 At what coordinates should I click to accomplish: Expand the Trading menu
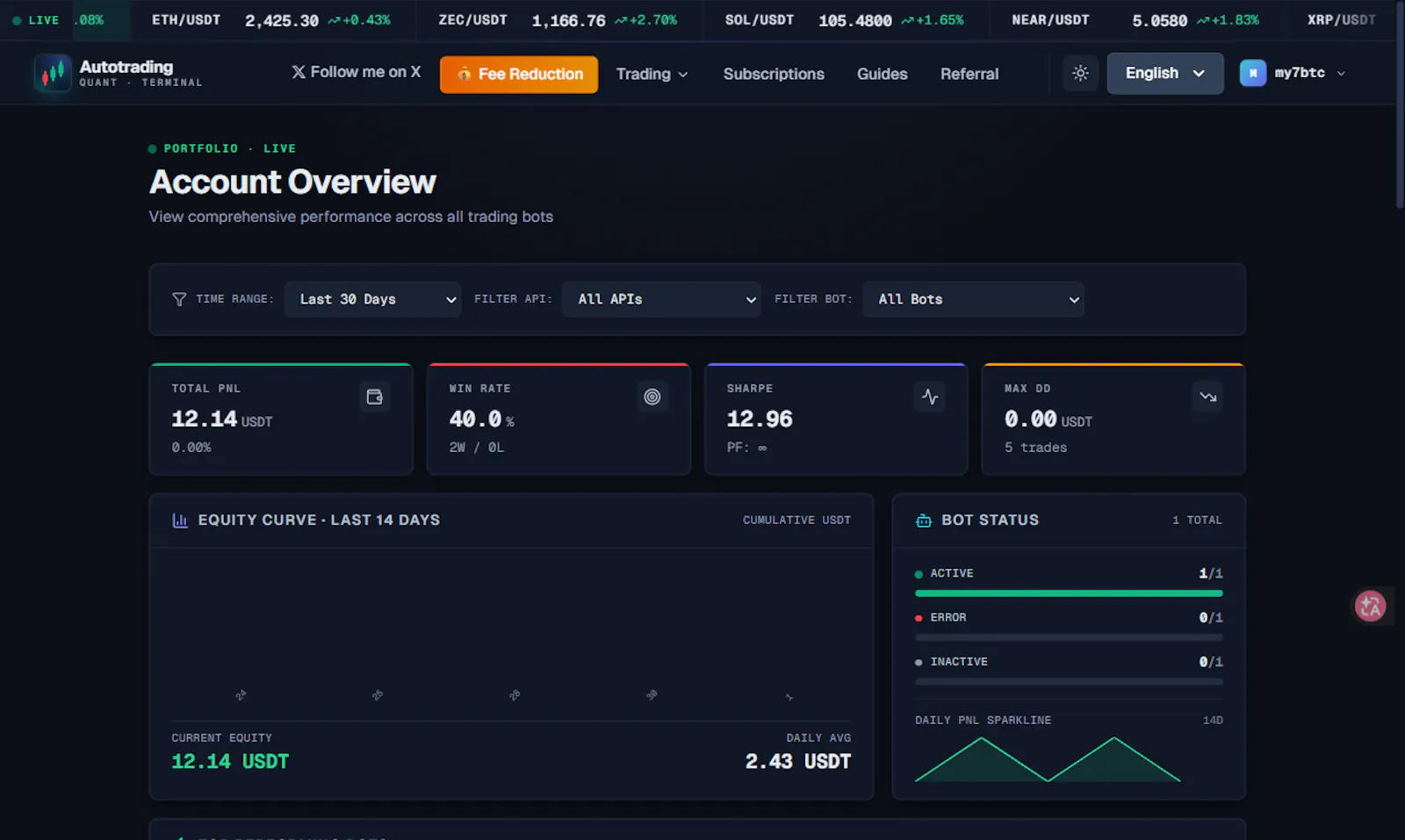point(652,74)
